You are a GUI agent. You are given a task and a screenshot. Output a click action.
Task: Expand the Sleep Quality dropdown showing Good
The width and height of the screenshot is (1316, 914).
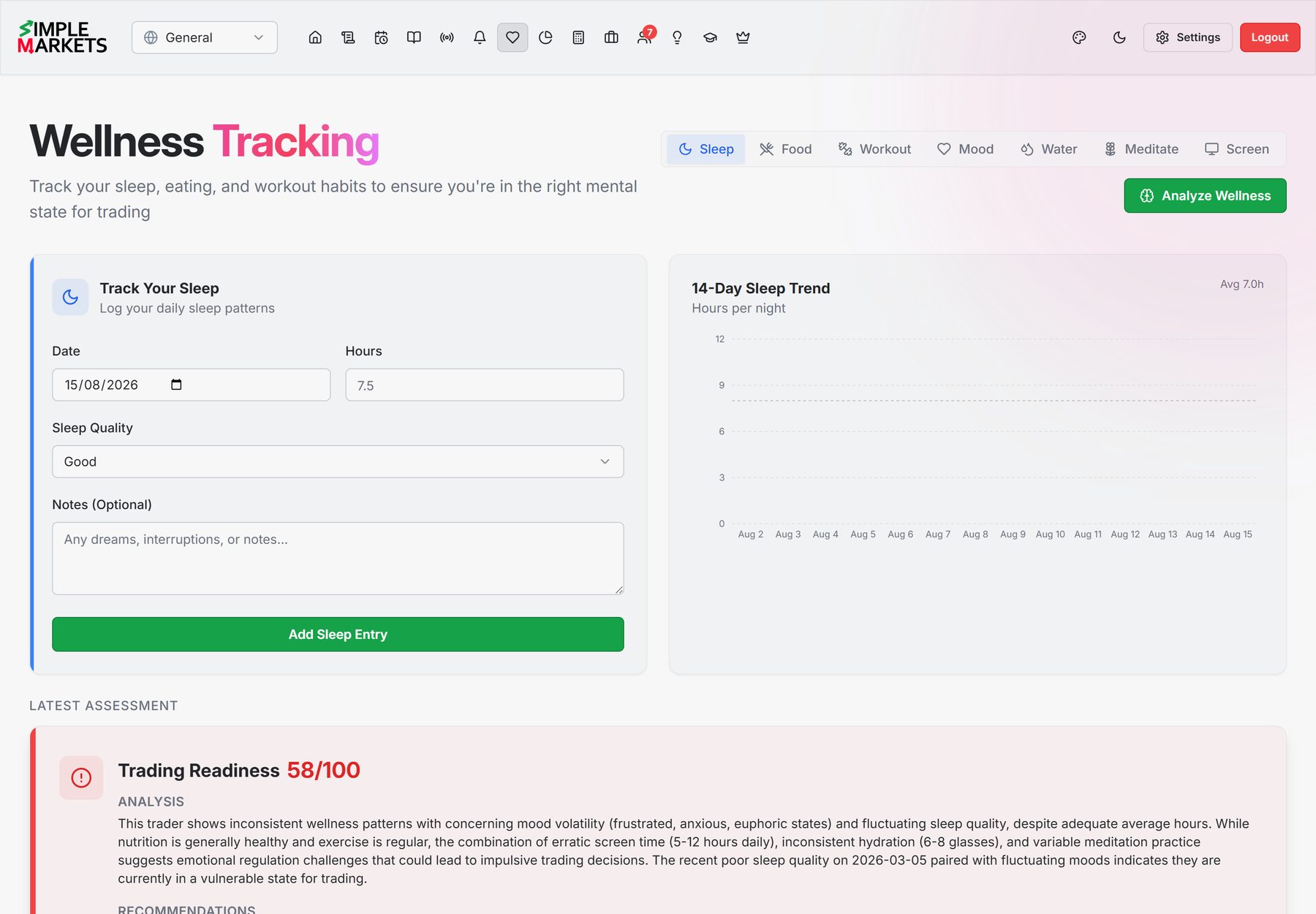338,461
